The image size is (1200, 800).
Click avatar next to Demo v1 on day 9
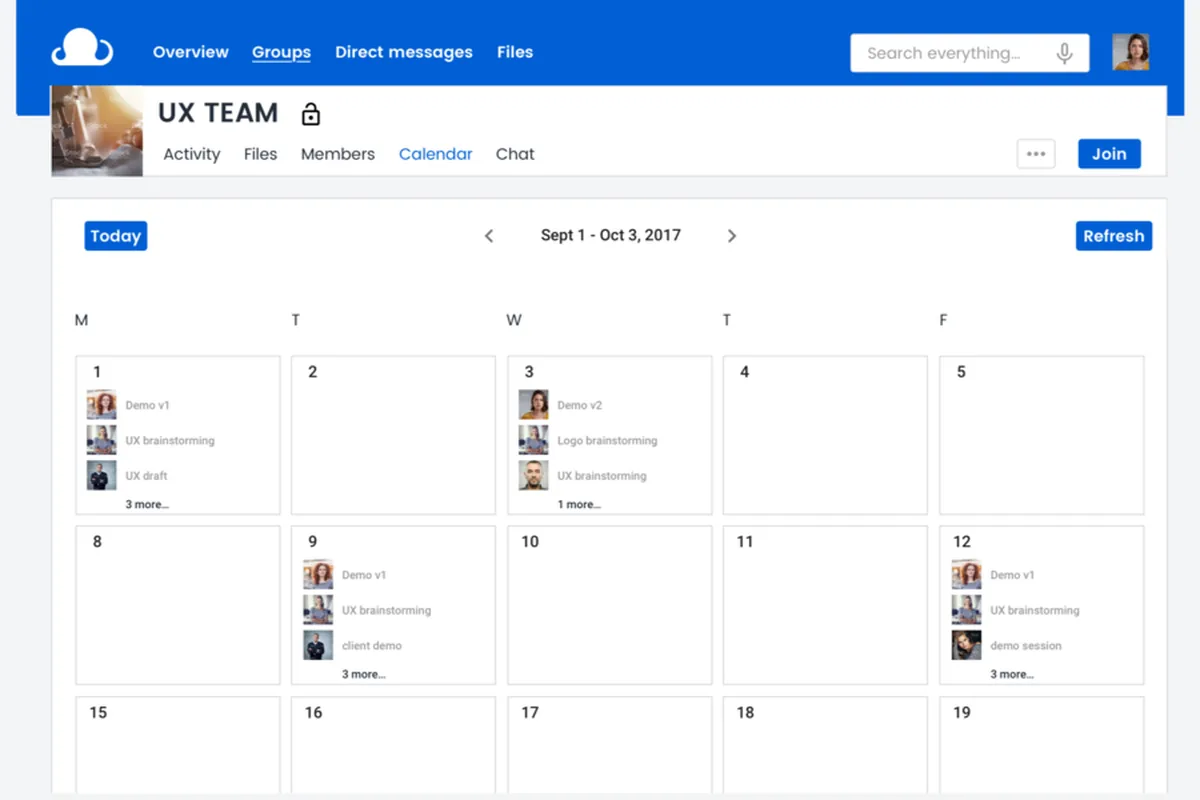(x=318, y=575)
